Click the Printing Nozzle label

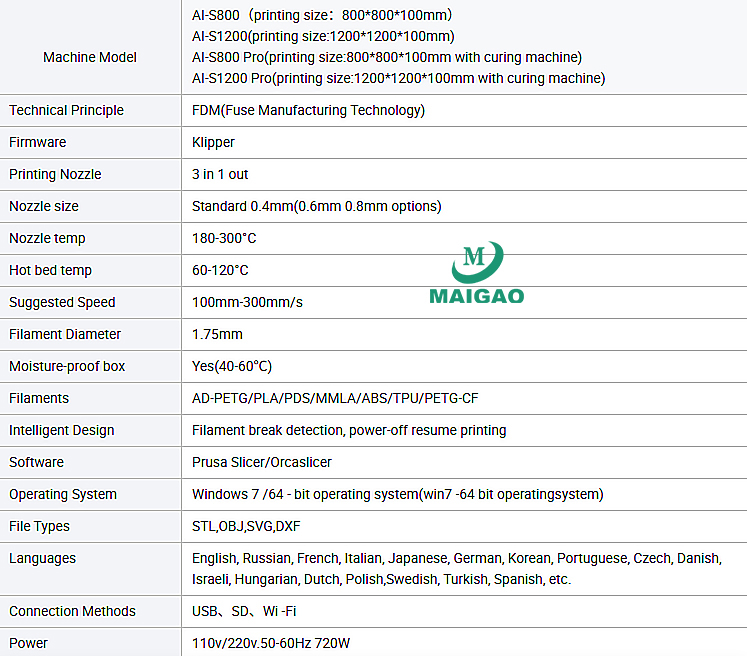55,174
